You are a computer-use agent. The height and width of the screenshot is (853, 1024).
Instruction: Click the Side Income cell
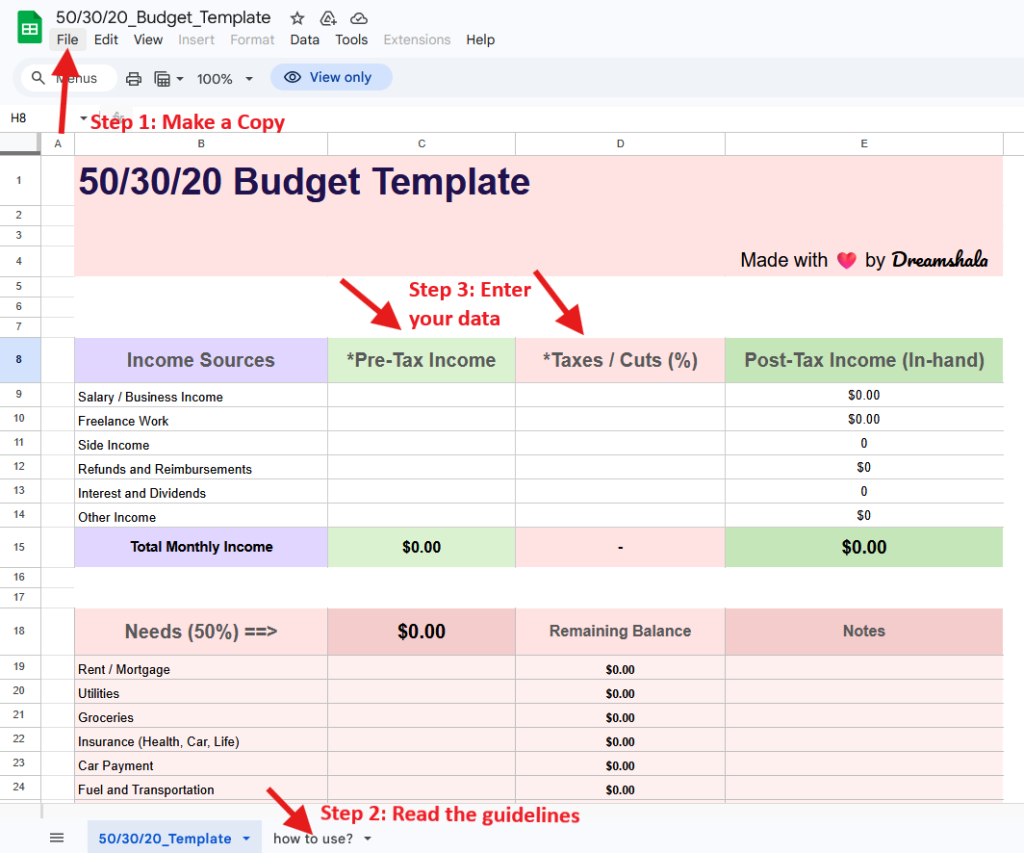(x=201, y=444)
